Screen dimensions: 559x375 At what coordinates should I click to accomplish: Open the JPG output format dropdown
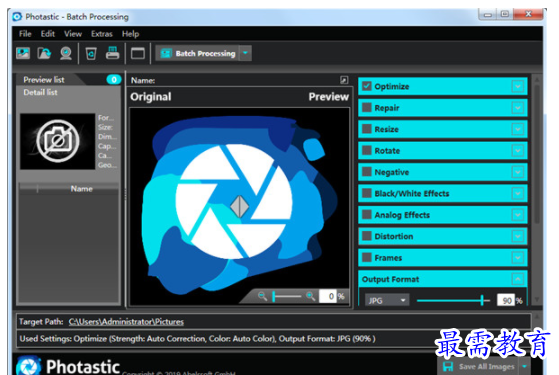pyautogui.click(x=387, y=300)
